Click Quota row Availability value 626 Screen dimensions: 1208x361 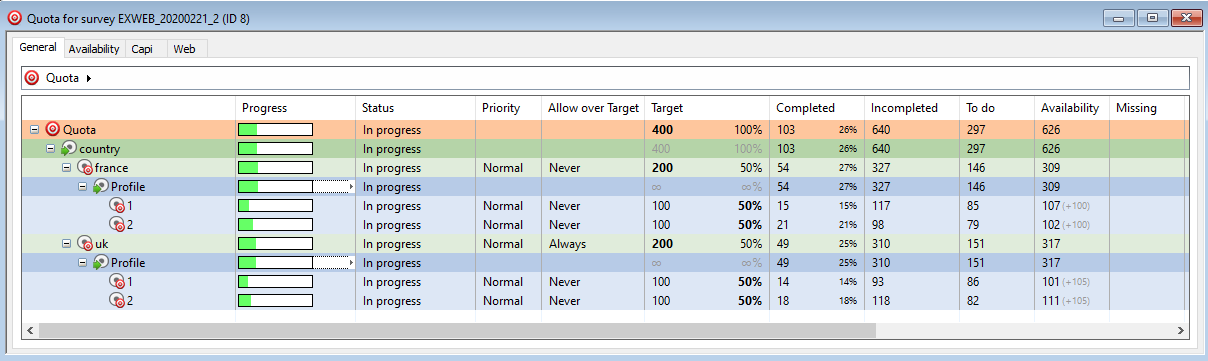click(x=1052, y=130)
